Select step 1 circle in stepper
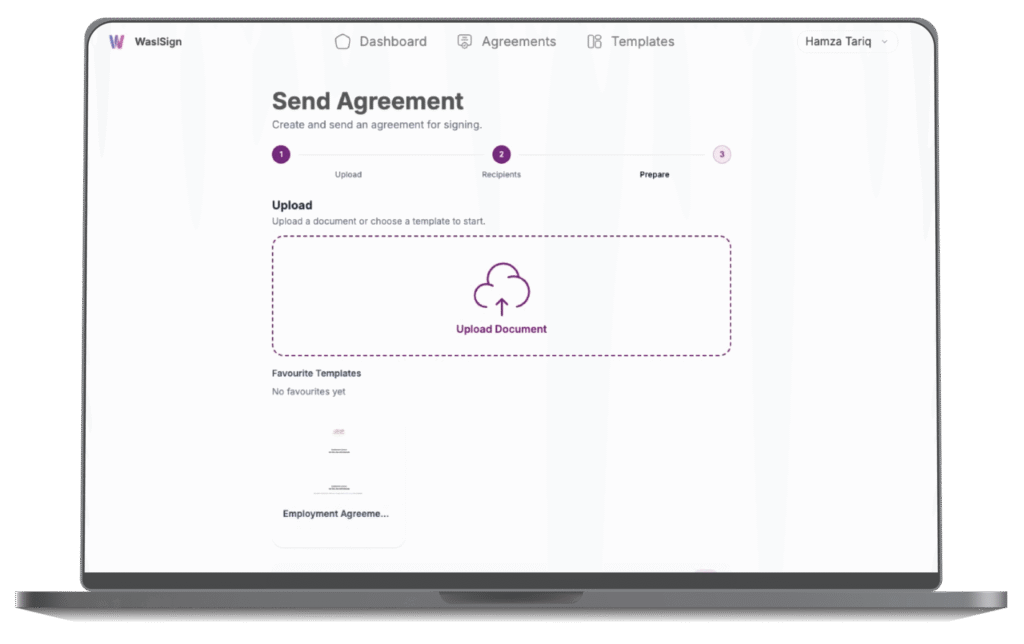This screenshot has height=644, width=1024. point(281,154)
